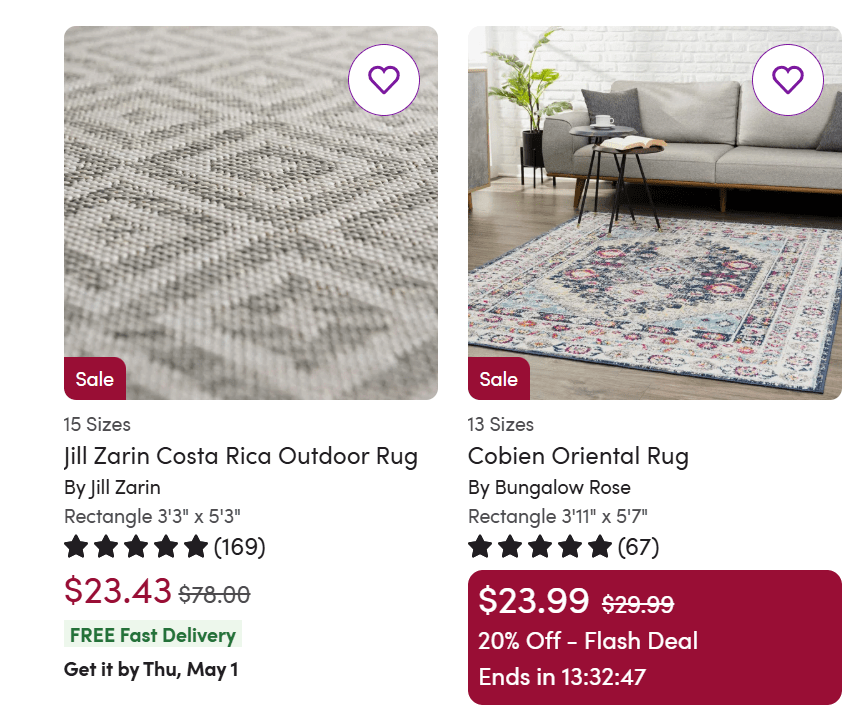View the 15 Sizes option text
The height and width of the screenshot is (709, 850).
[x=97, y=424]
